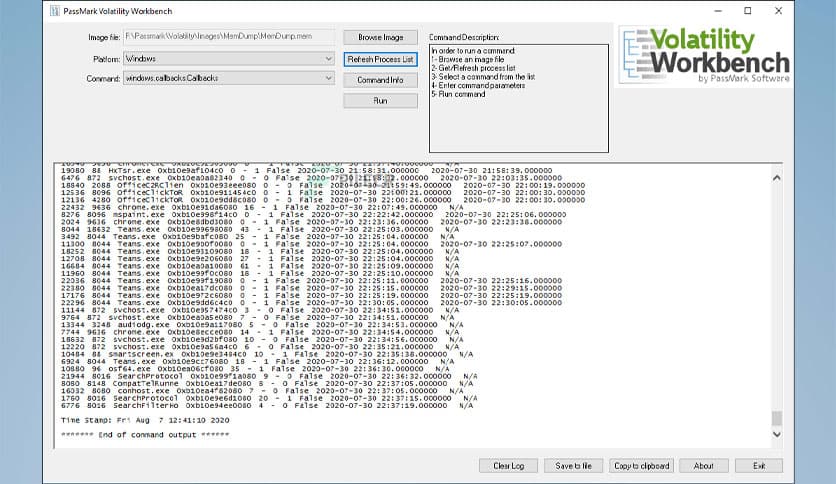Click the Teams.exe row with PID 11300

click(x=311, y=244)
